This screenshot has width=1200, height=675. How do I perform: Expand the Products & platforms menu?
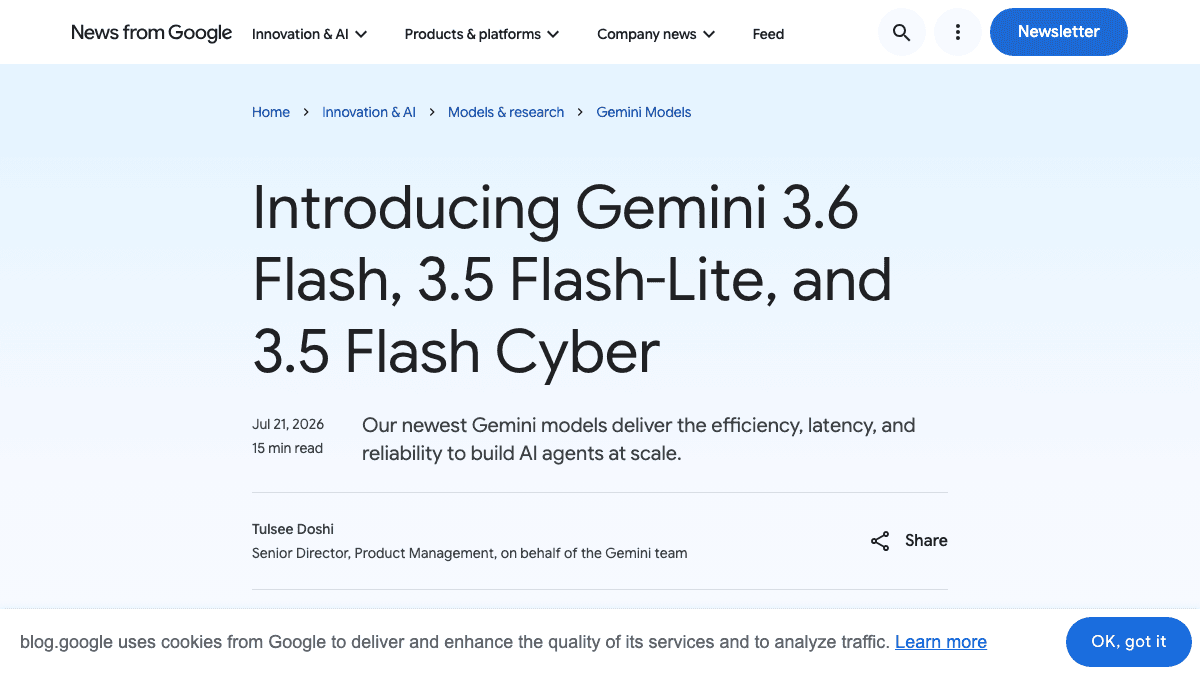click(x=482, y=34)
